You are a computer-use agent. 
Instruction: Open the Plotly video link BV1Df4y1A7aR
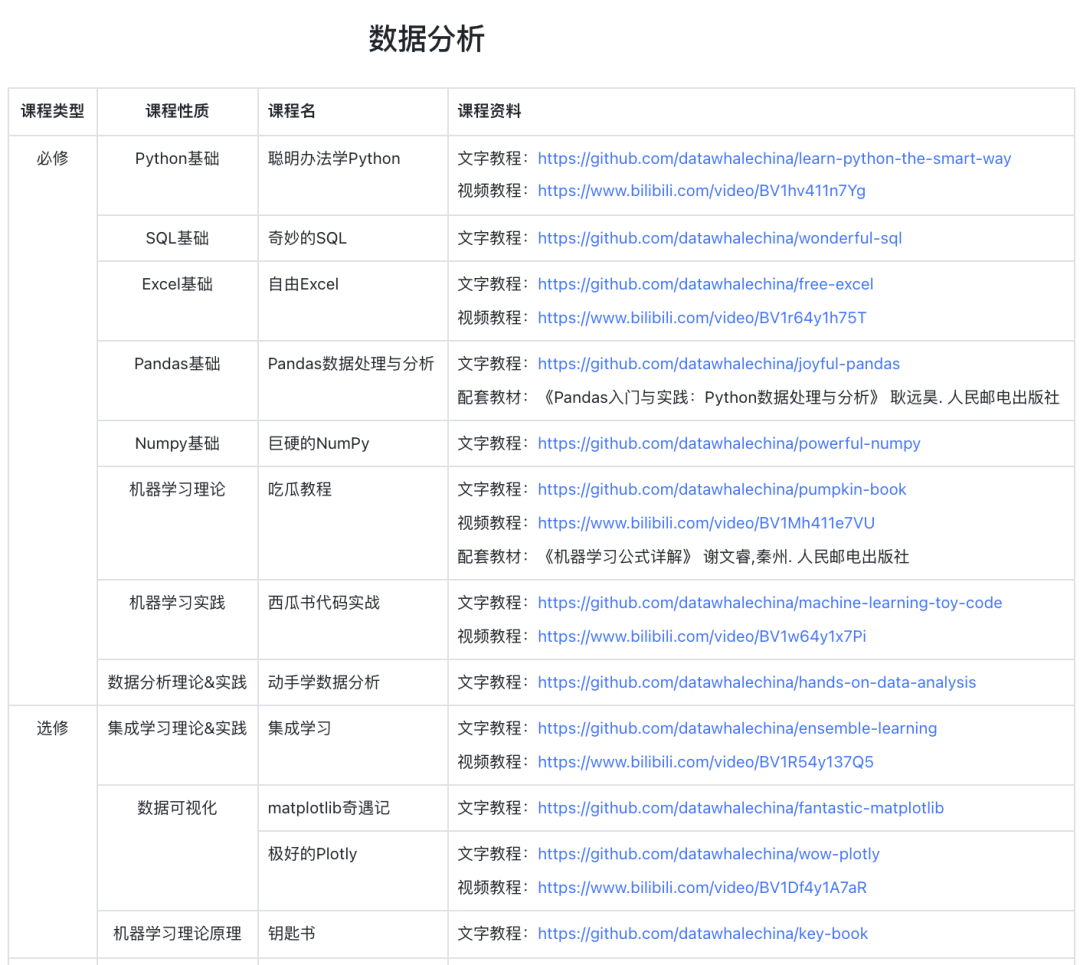[703, 887]
